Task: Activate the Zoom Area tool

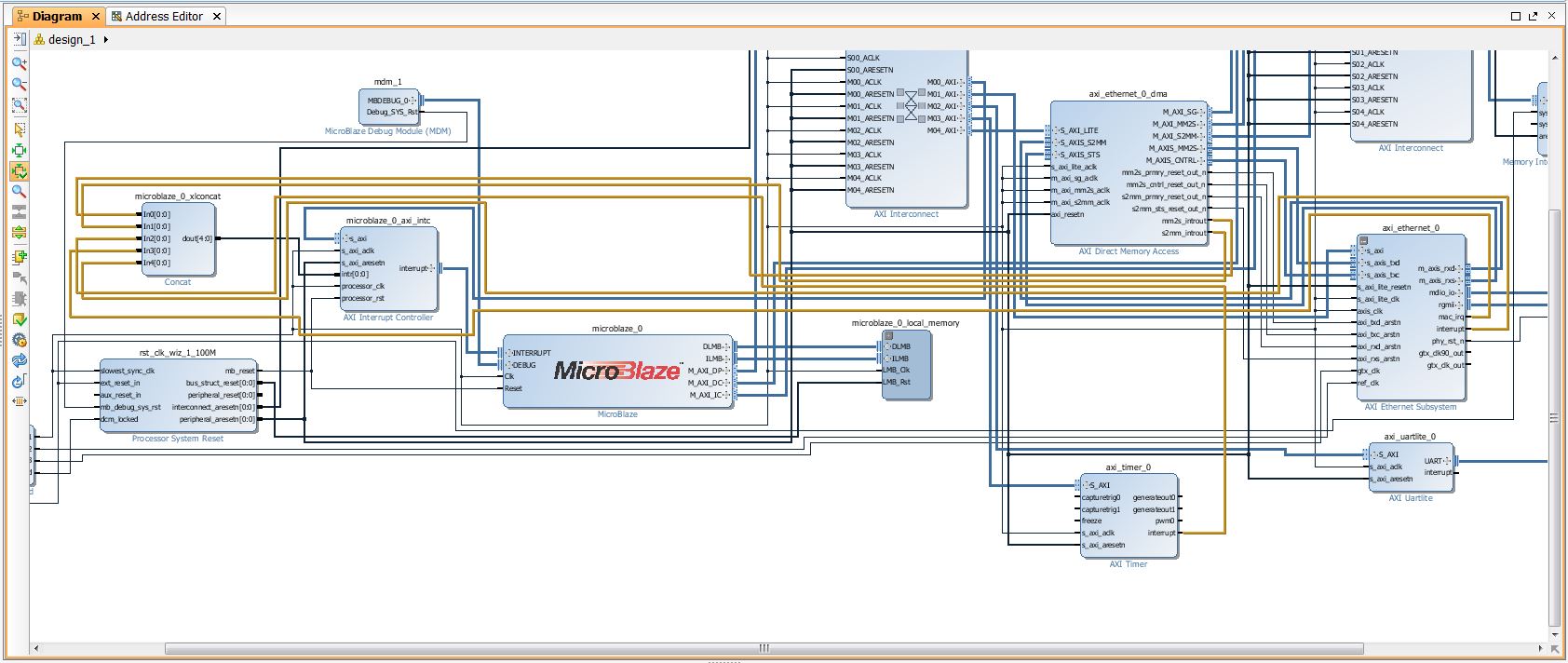Action: [x=19, y=105]
